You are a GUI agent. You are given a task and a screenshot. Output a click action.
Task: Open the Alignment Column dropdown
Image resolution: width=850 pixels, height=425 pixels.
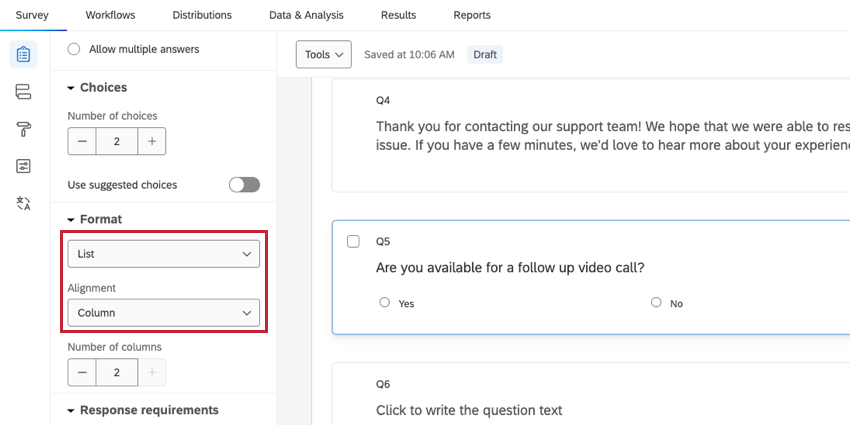(163, 313)
